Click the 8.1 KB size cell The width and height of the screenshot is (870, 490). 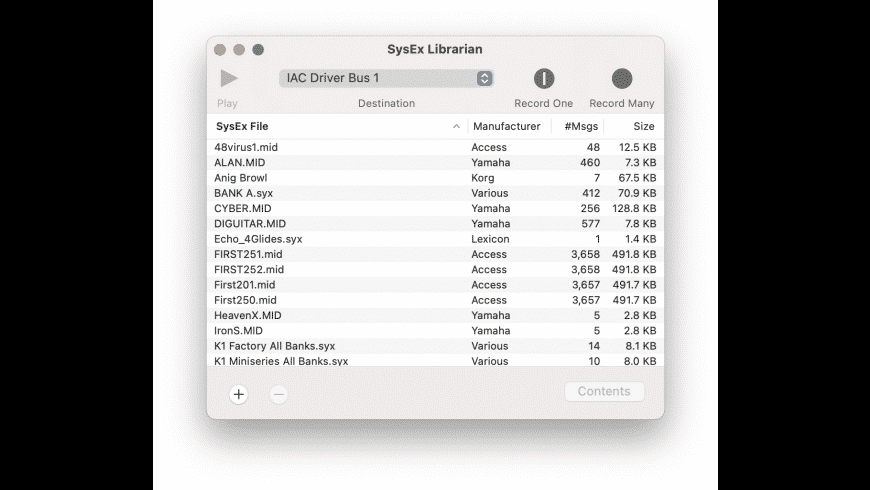[640, 346]
